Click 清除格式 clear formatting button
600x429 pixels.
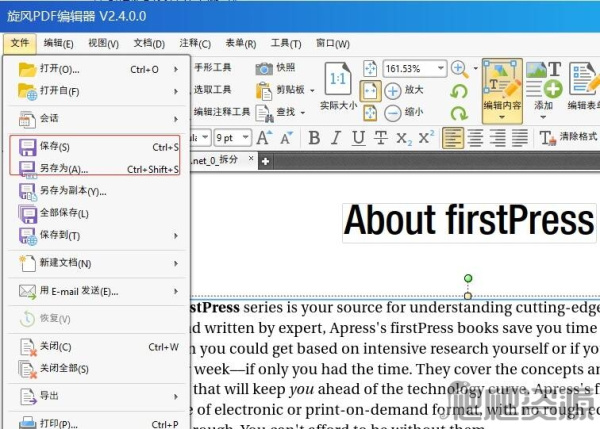(x=568, y=137)
